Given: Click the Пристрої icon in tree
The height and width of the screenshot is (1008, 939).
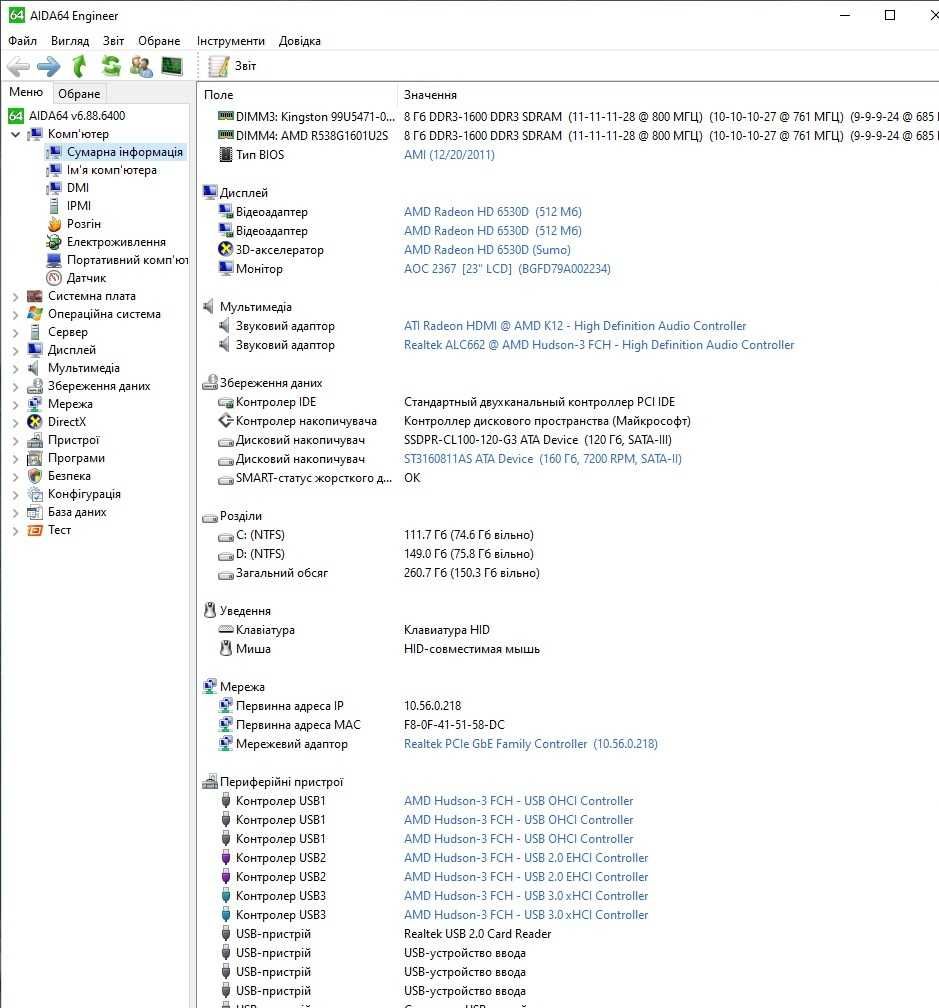Looking at the screenshot, I should pos(35,440).
